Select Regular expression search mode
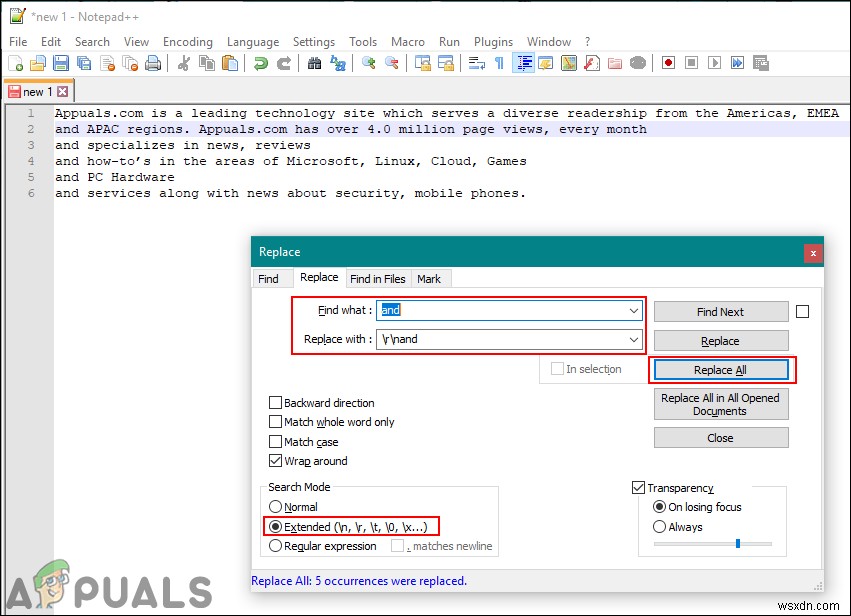 pyautogui.click(x=276, y=546)
